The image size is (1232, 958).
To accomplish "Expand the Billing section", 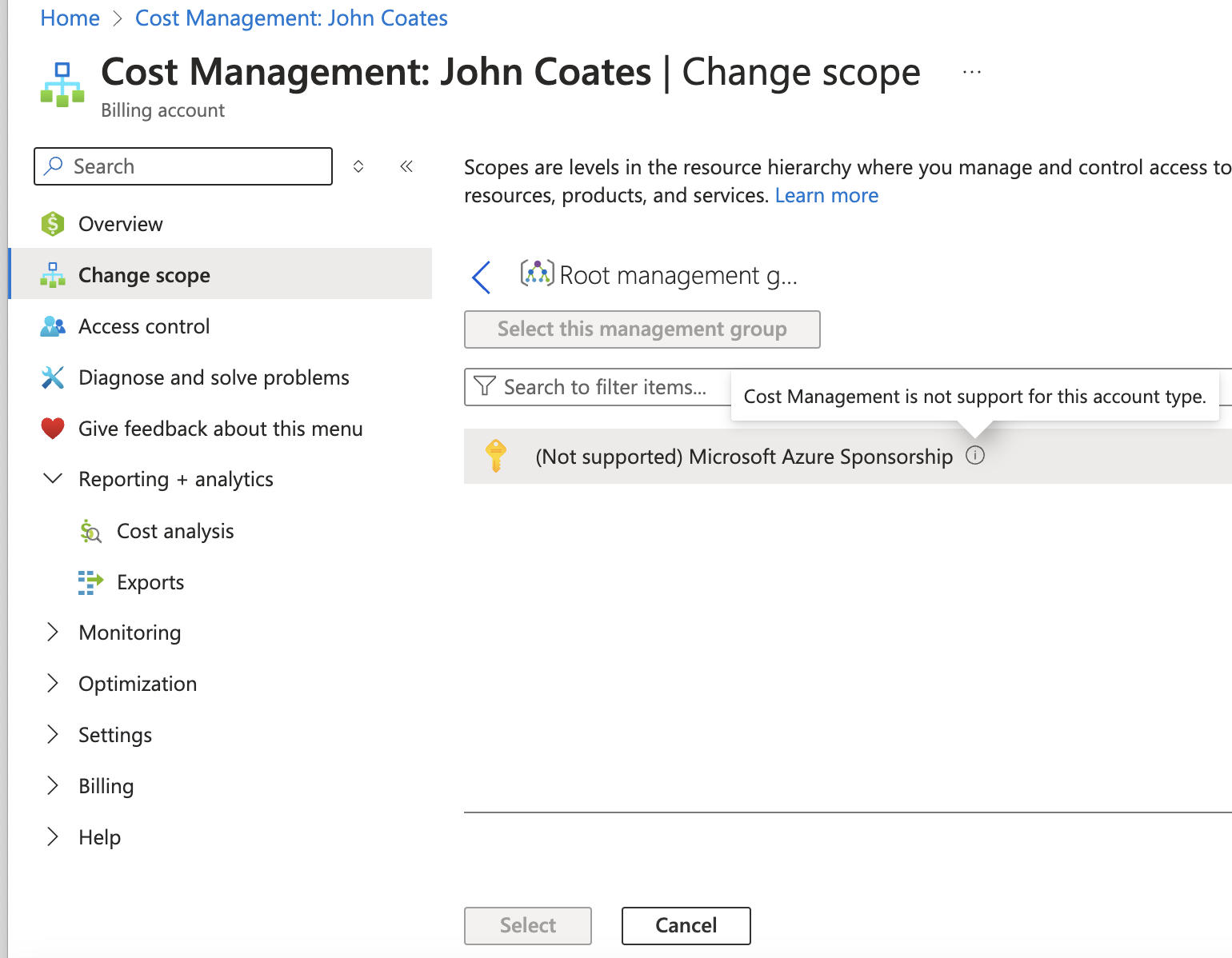I will (x=53, y=785).
